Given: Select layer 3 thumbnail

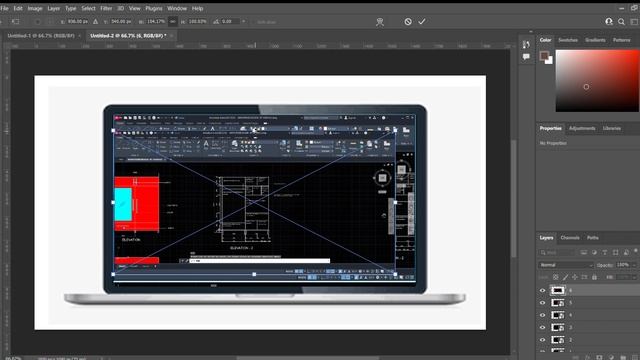Looking at the screenshot, I should [558, 327].
